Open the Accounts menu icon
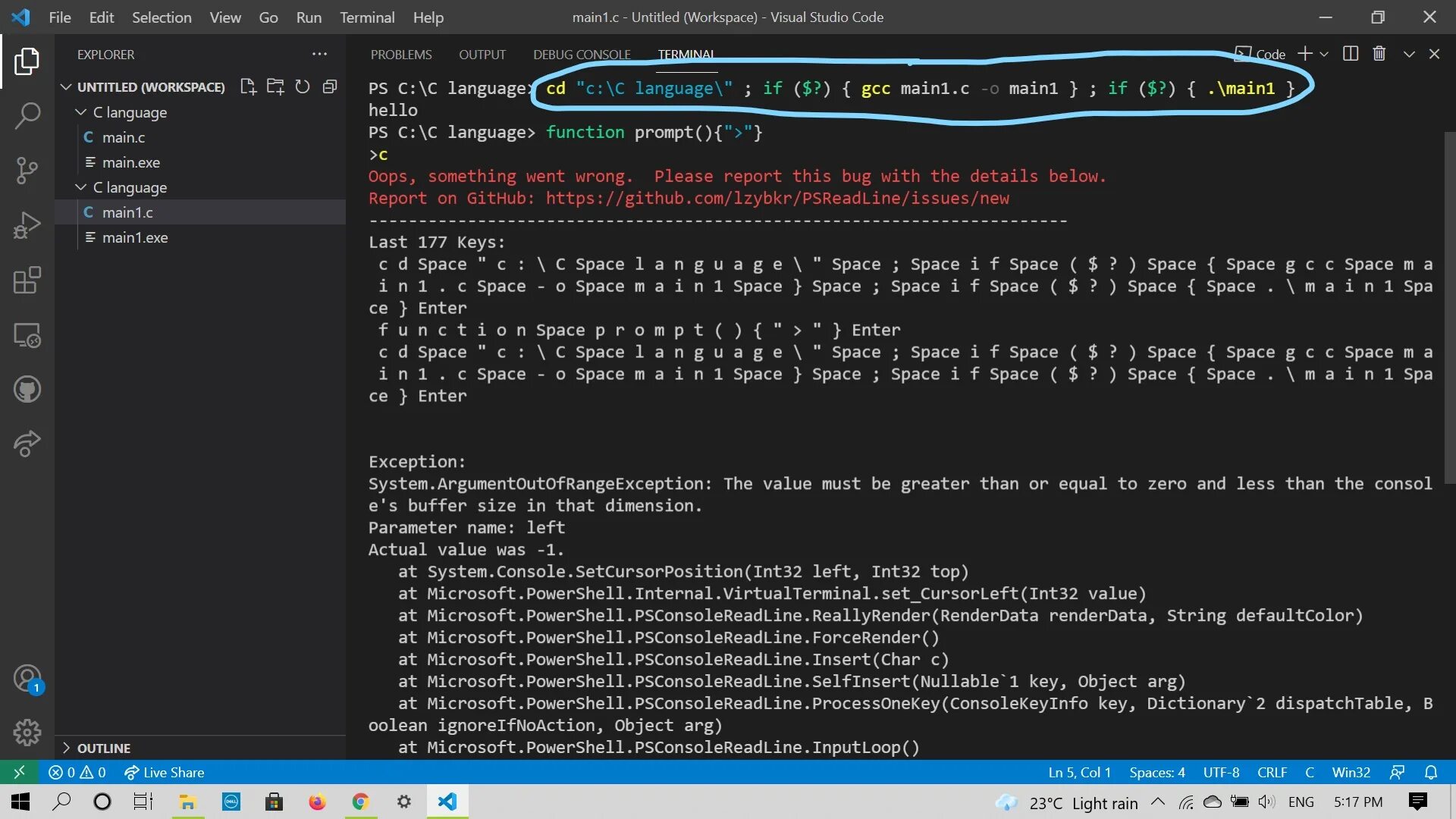 (27, 678)
